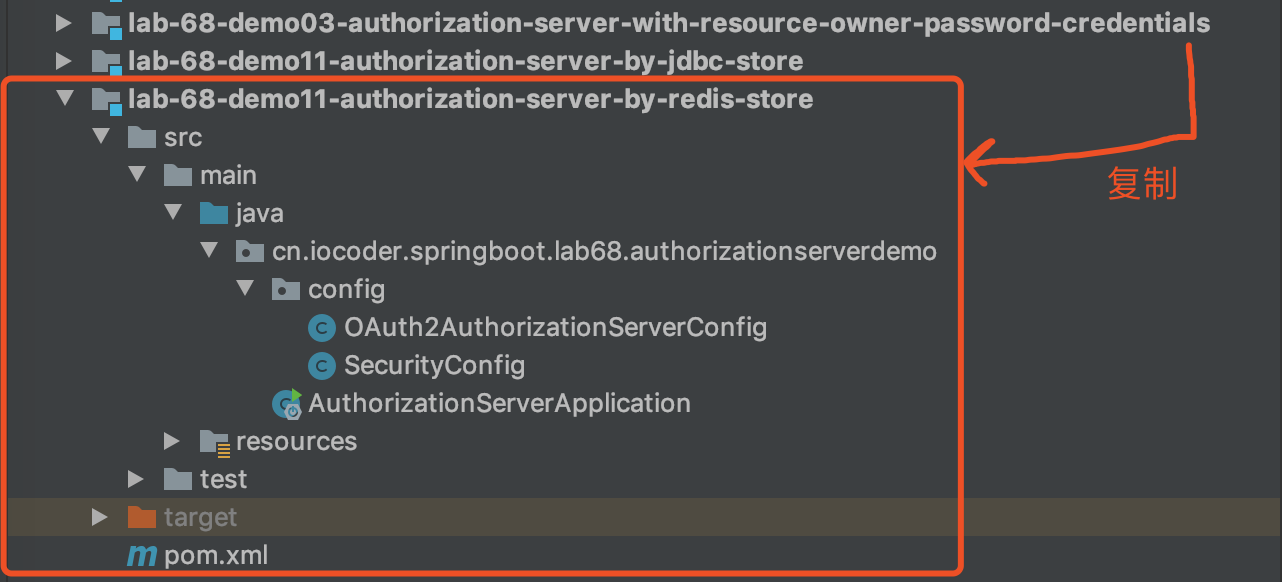
Task: Click the SecurityConfig class icon
Action: (322, 366)
